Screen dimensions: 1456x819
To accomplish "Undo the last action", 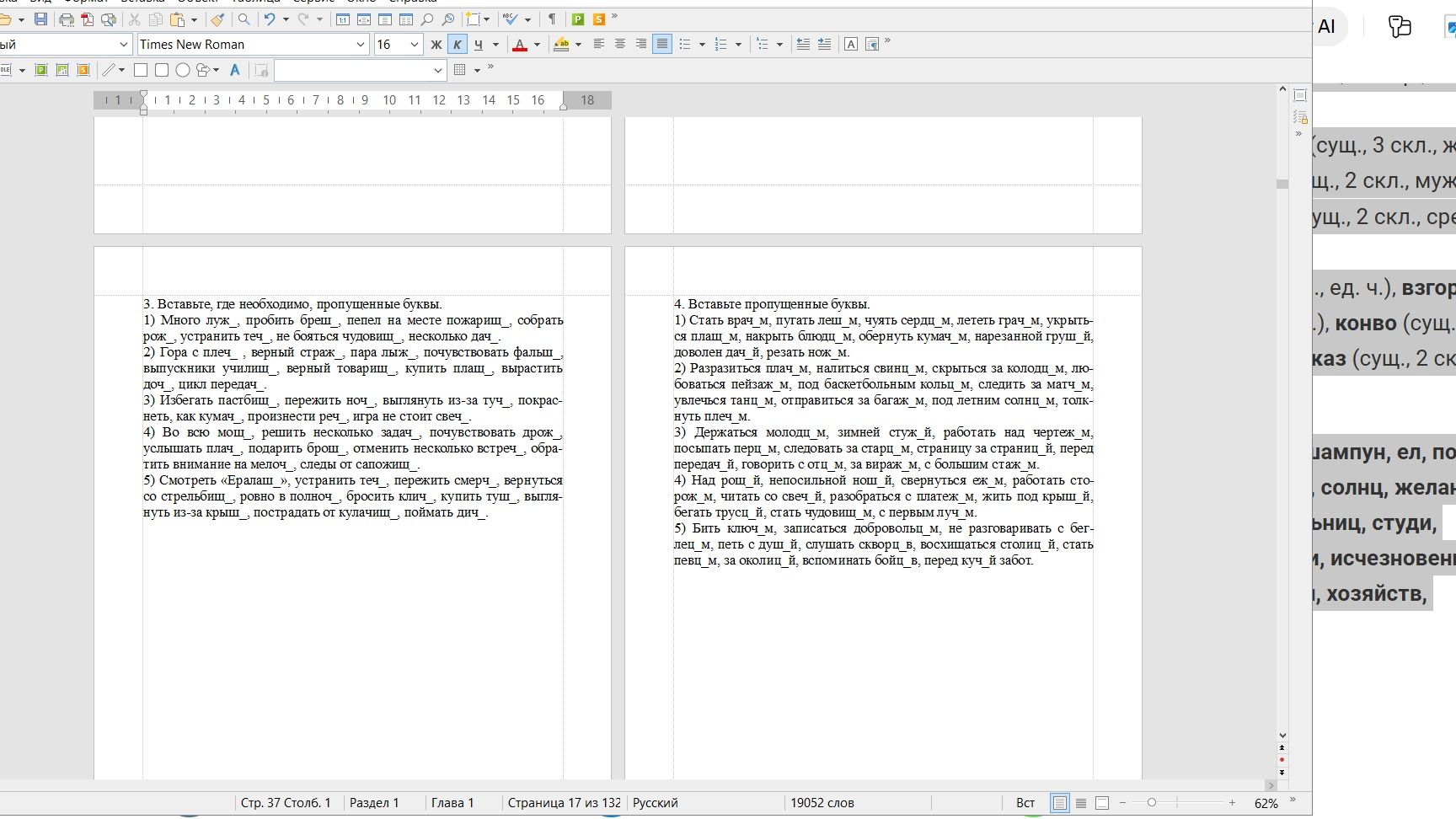I will [x=270, y=19].
